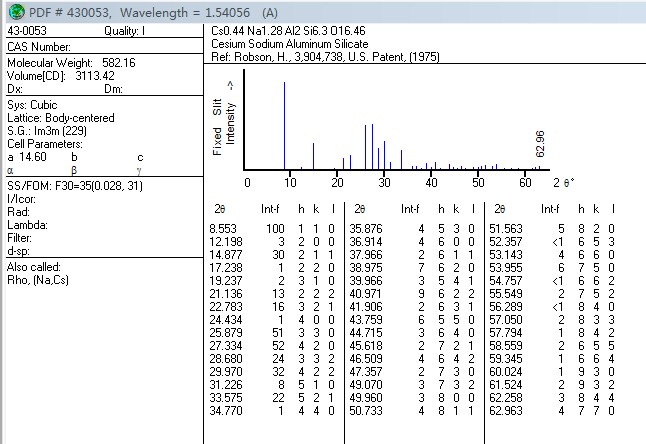Click formula Cs0.44 Na1.28 Al2 Si6.3 O16.46
646x444 pixels.
288,31
